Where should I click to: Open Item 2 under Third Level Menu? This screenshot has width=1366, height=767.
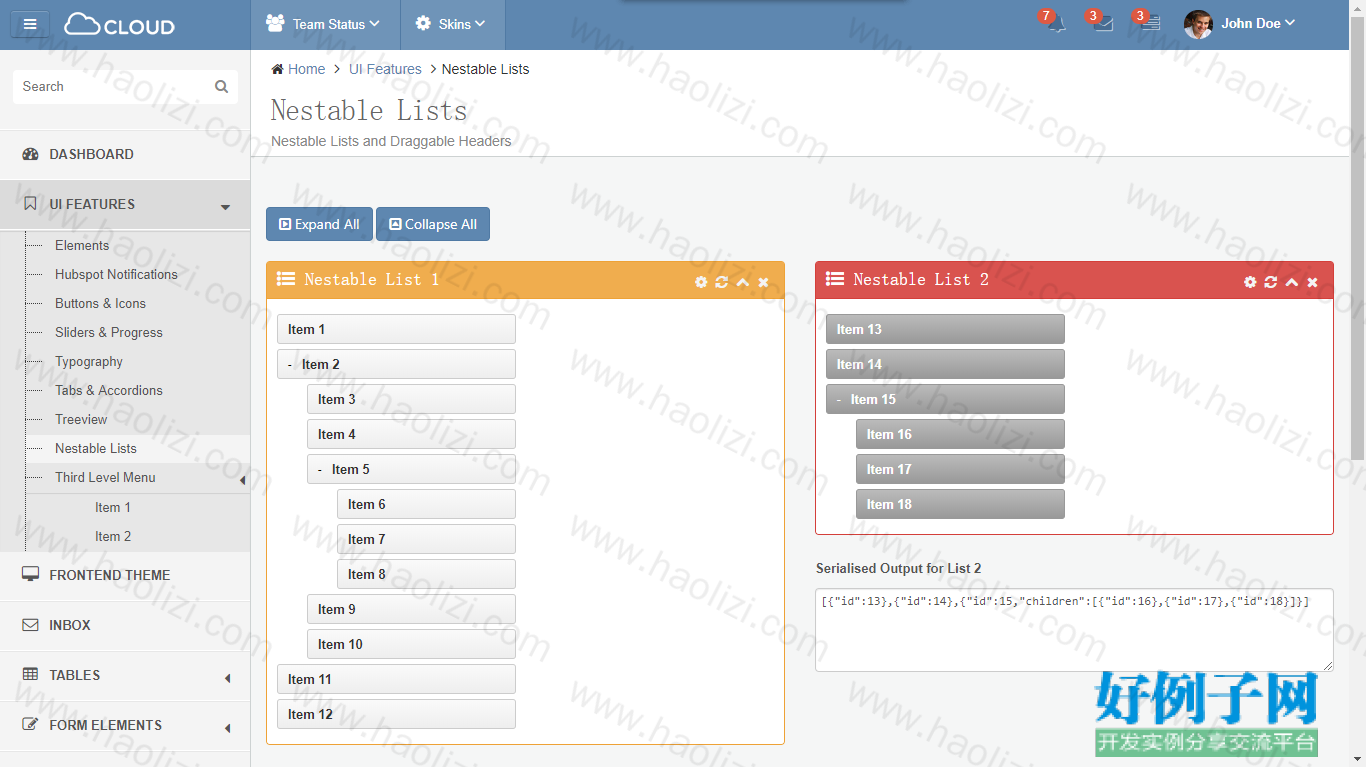tap(113, 536)
